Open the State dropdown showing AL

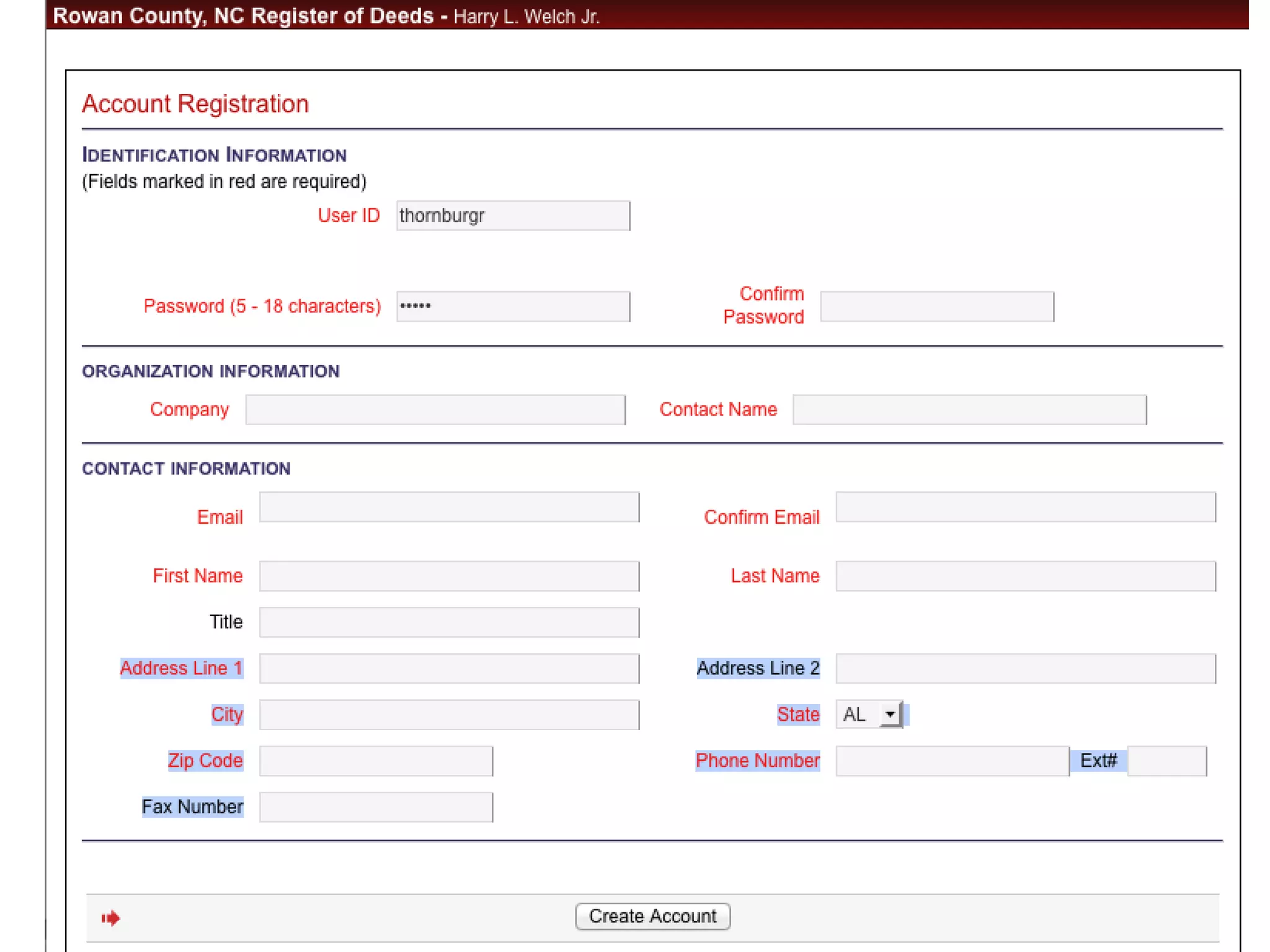pos(869,715)
